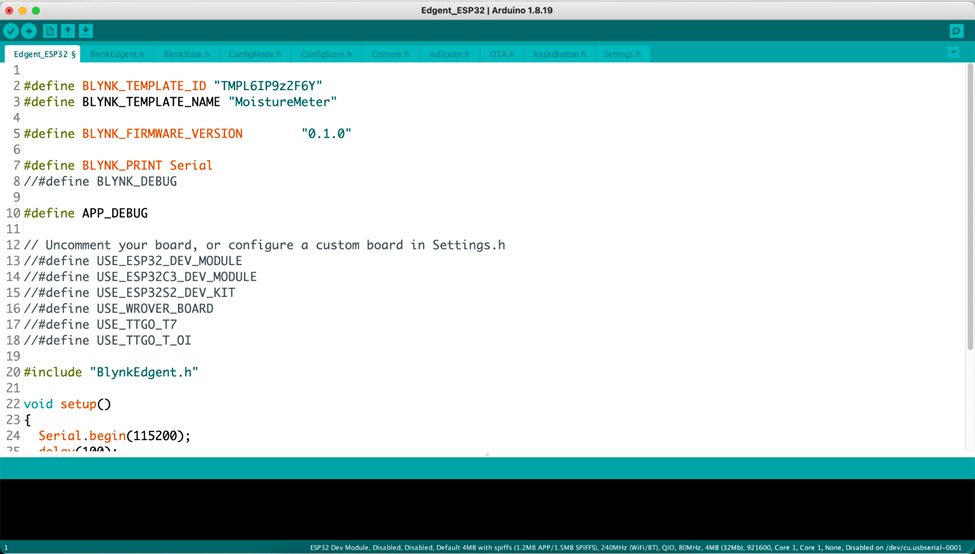Click the board info text in status bar
This screenshot has width=975, height=554.
(x=636, y=548)
